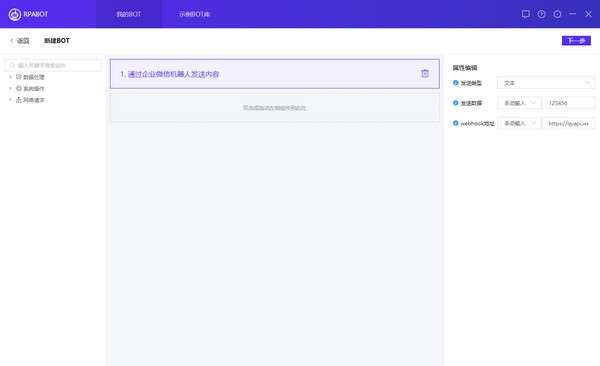This screenshot has height=366, width=600.
Task: Switch to the 我的BOT tab
Action: coord(129,14)
